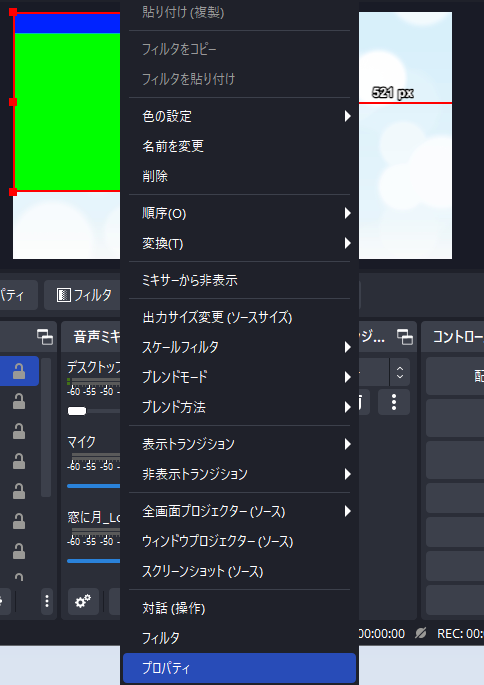Image resolution: width=484 pixels, height=685 pixels.
Task: Expand the ブレンドモード submenu
Action: [x=239, y=377]
